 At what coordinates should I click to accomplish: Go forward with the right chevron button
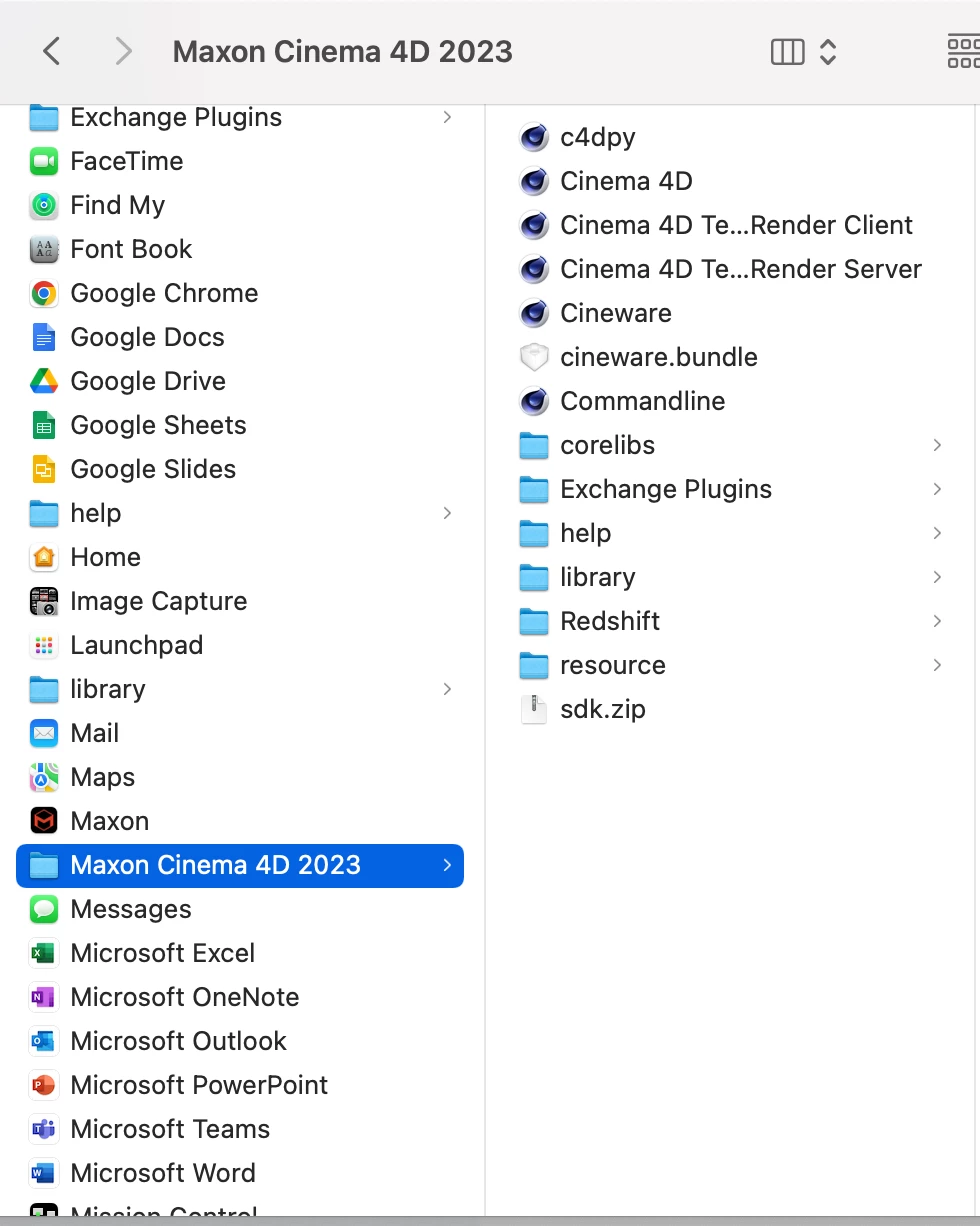(x=123, y=51)
